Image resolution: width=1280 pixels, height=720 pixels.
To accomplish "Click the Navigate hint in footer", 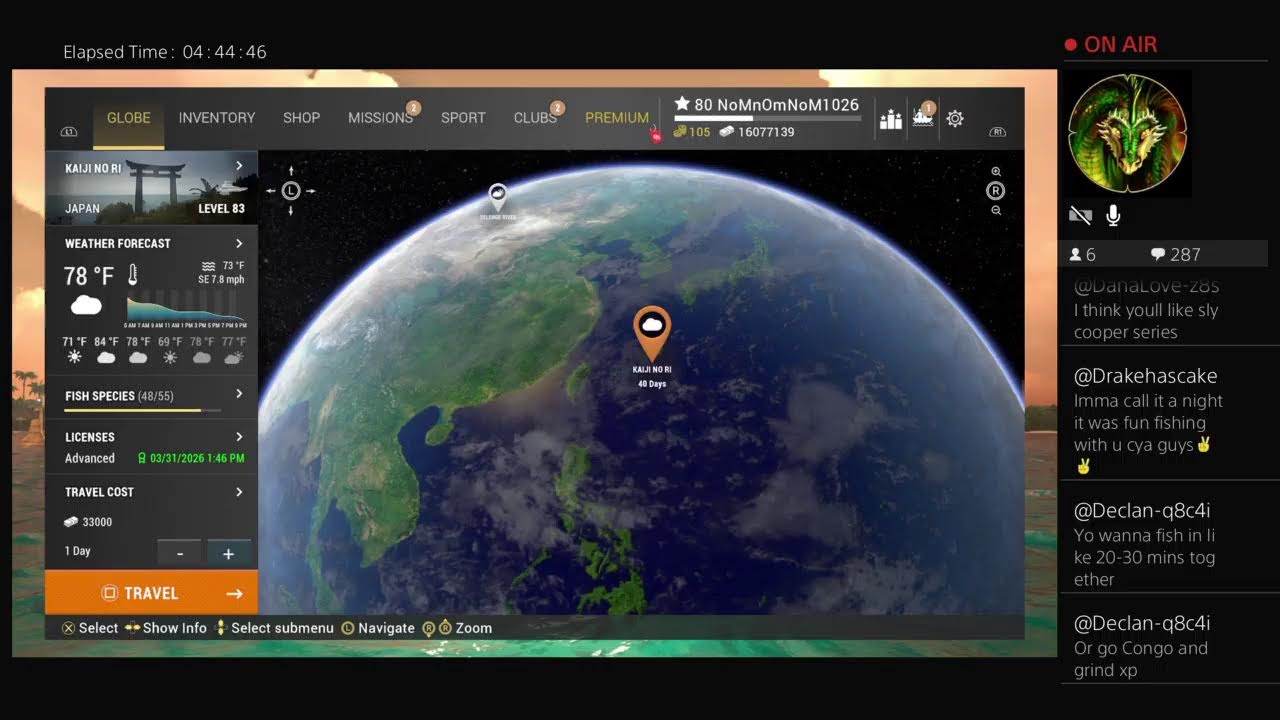I will pos(378,628).
